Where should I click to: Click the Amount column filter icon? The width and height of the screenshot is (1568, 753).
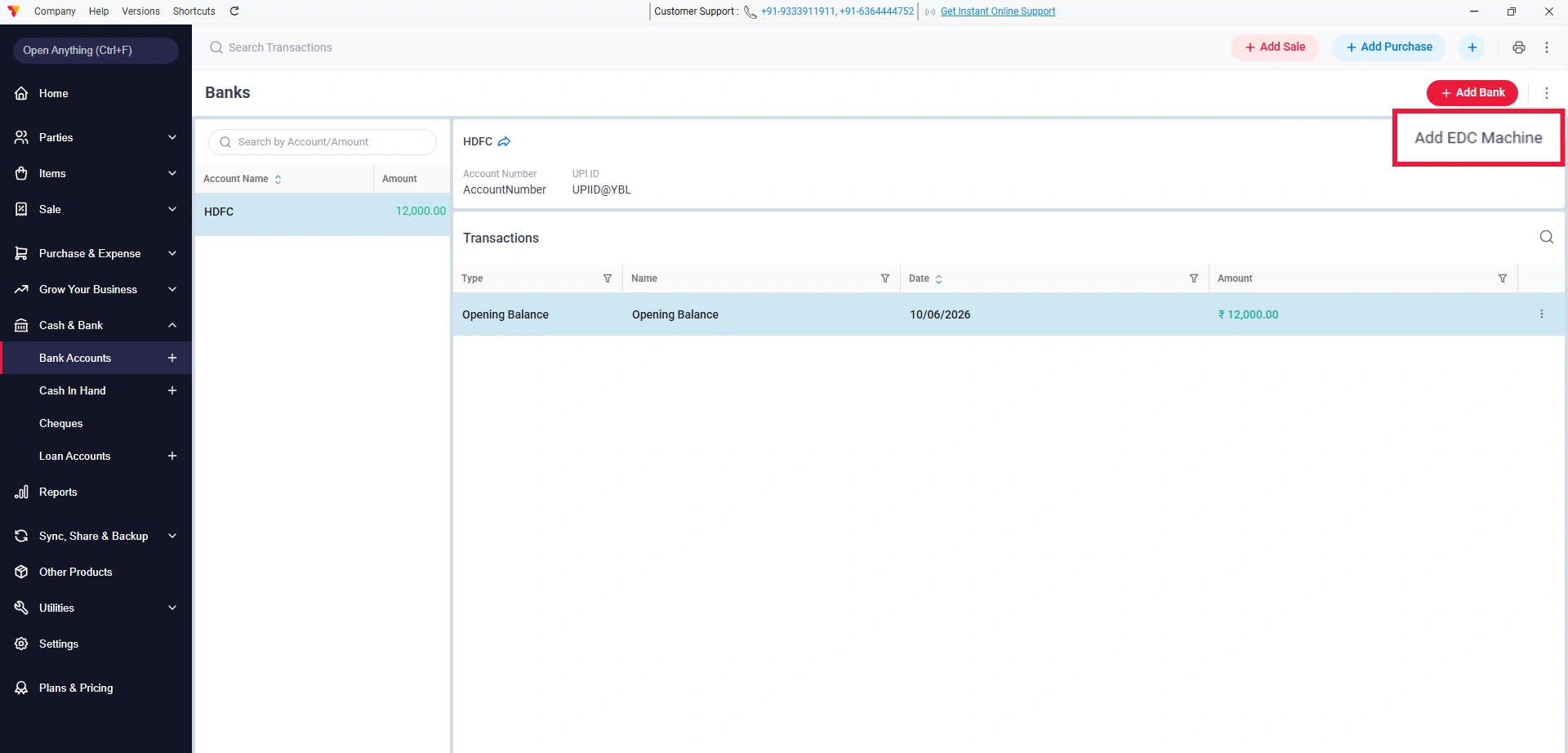pyautogui.click(x=1503, y=278)
